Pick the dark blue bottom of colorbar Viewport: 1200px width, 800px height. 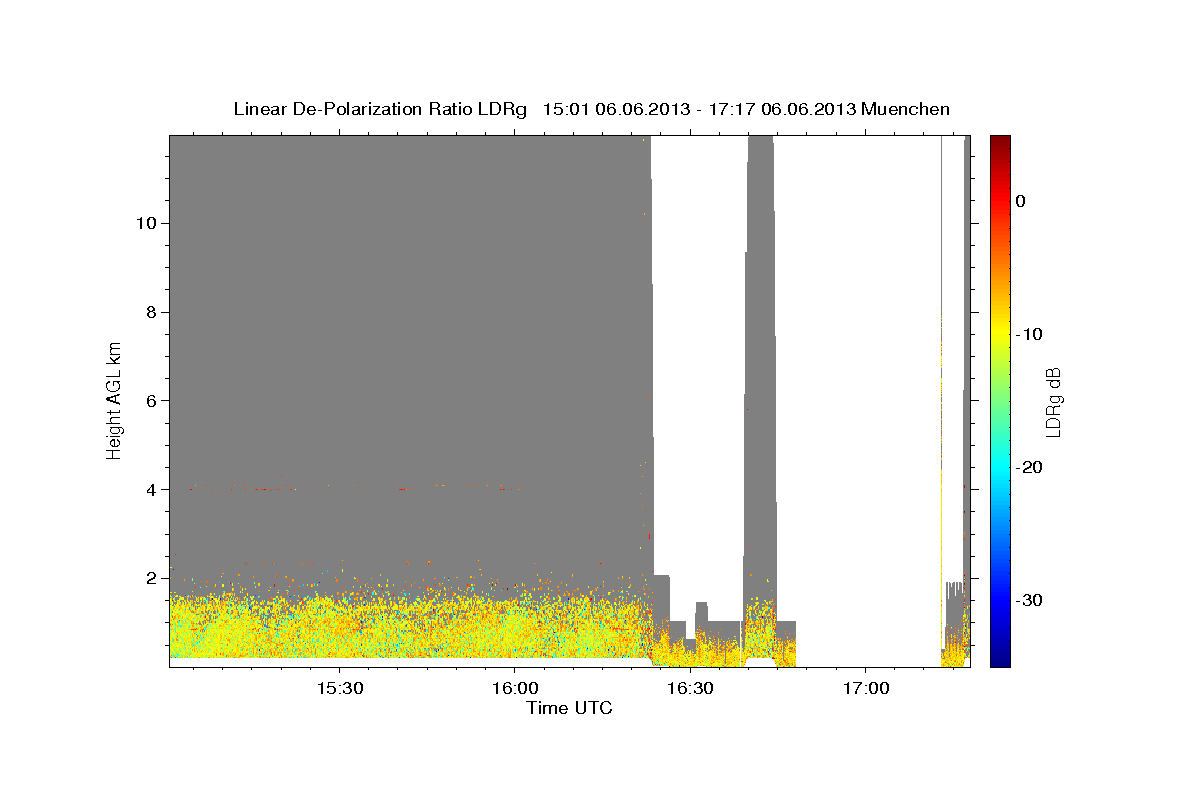(1000, 660)
